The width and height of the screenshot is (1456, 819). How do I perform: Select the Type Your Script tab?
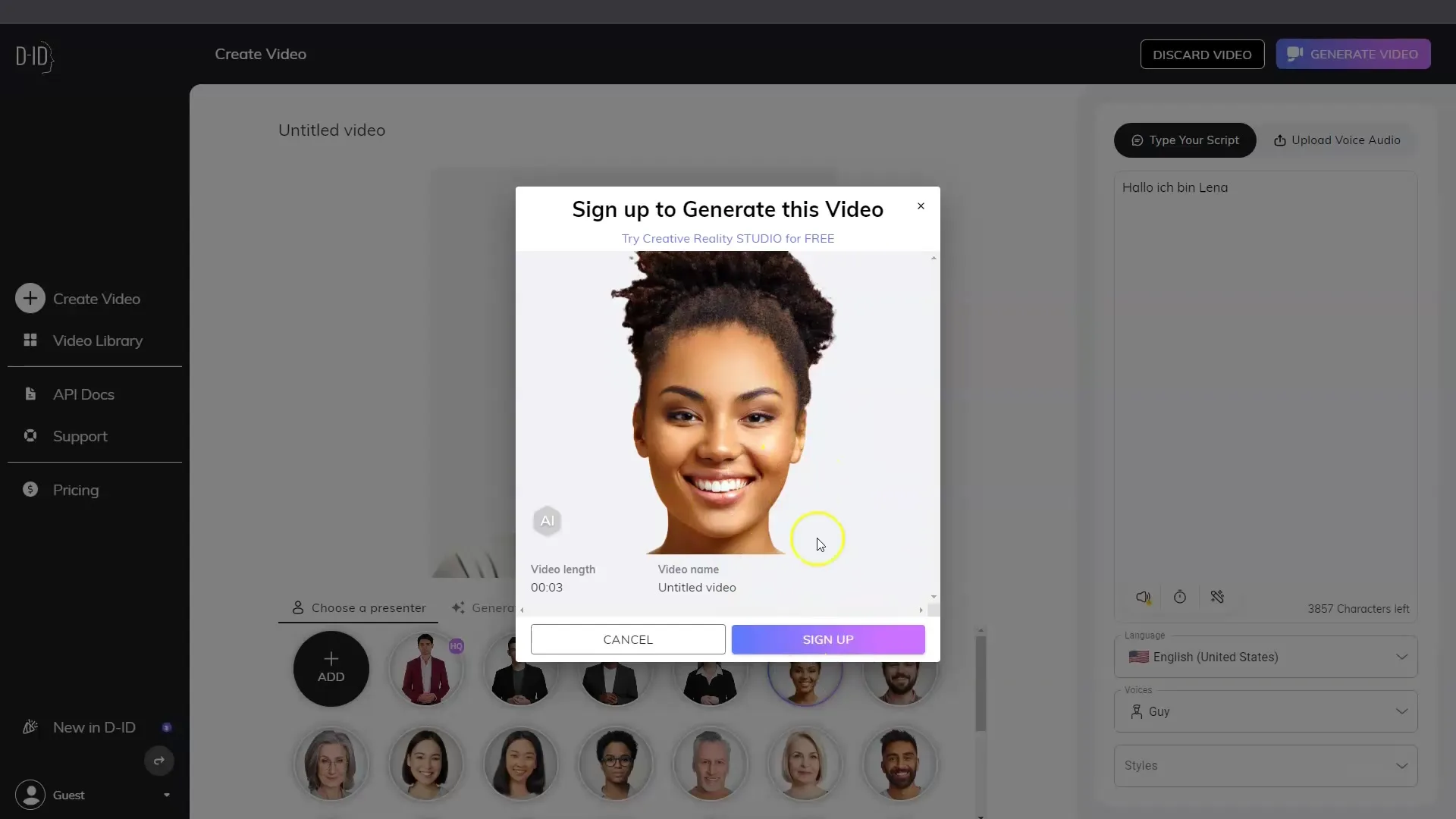pyautogui.click(x=1184, y=140)
